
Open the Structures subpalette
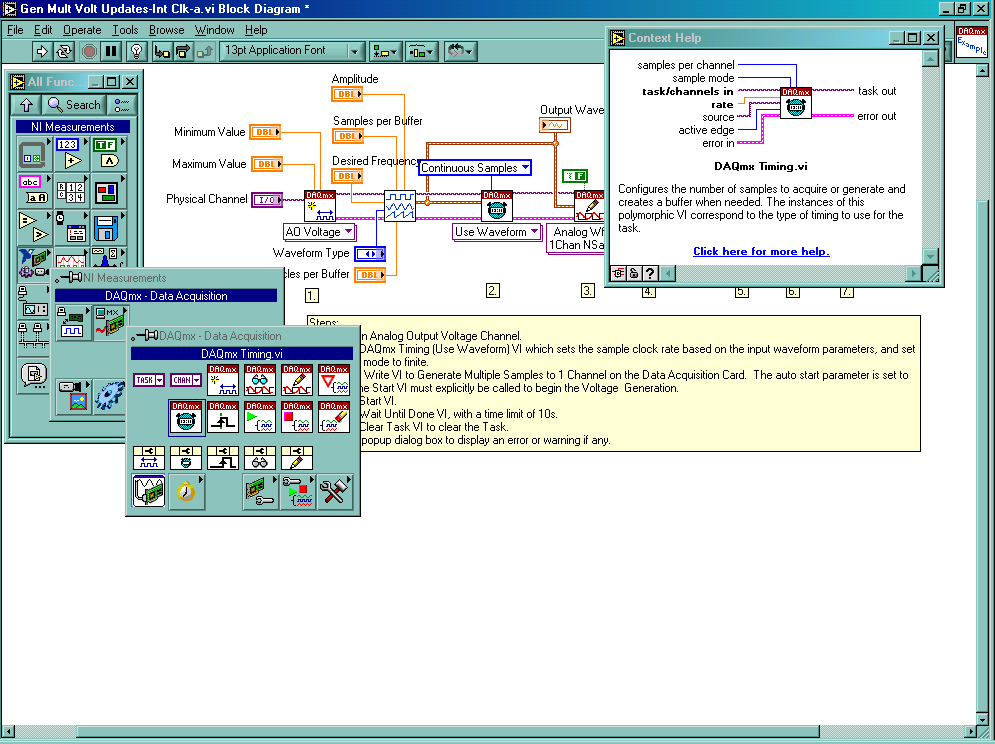33,154
